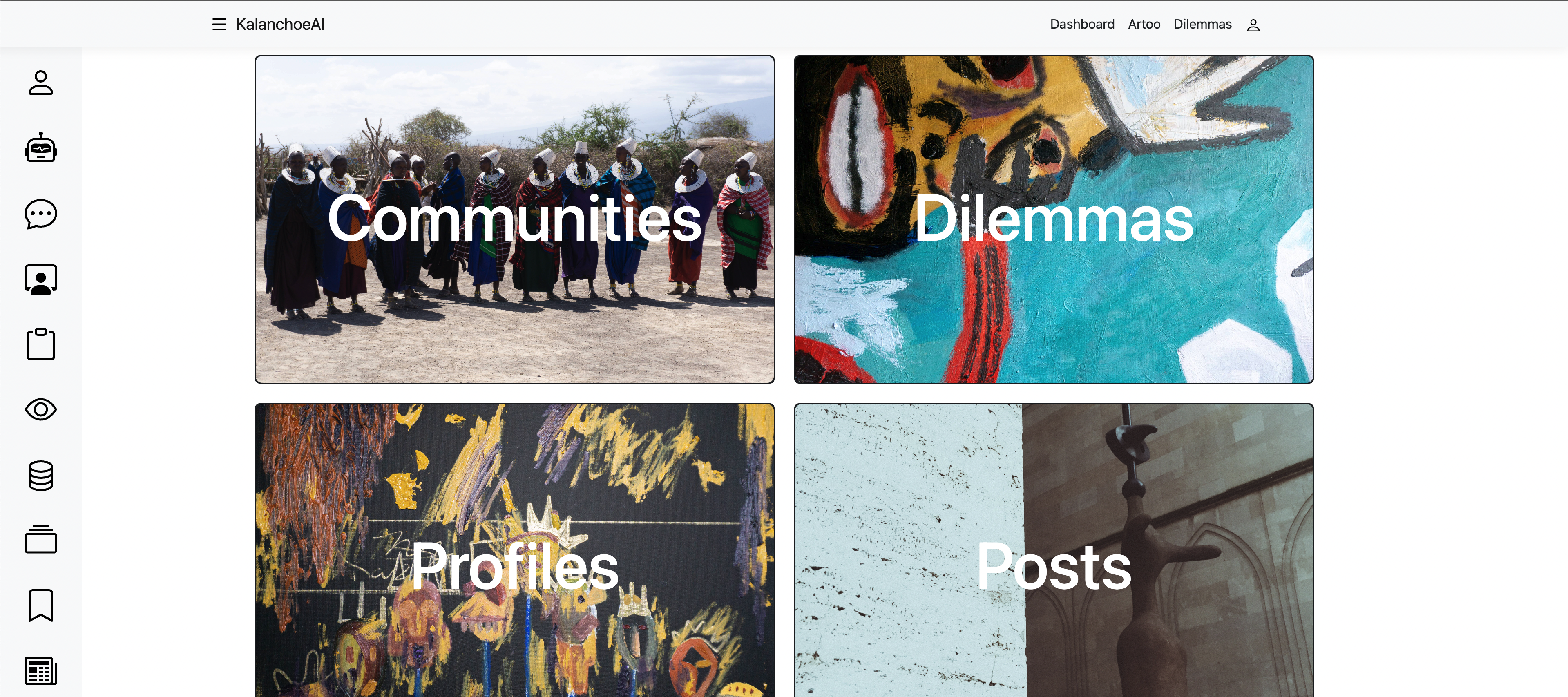
Task: Open the Profiles card
Action: click(x=514, y=550)
